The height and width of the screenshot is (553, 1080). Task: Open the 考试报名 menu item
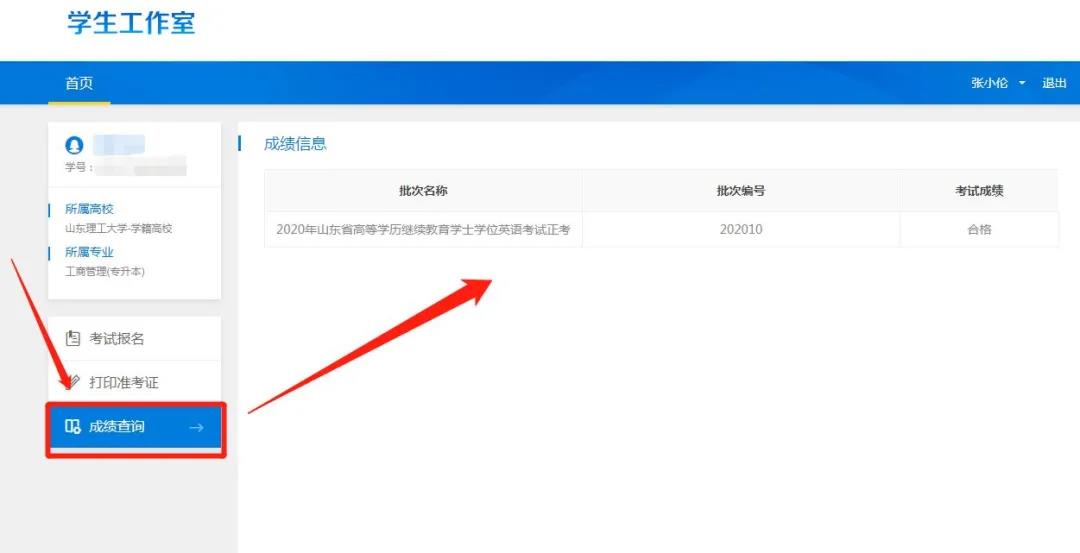(x=117, y=339)
